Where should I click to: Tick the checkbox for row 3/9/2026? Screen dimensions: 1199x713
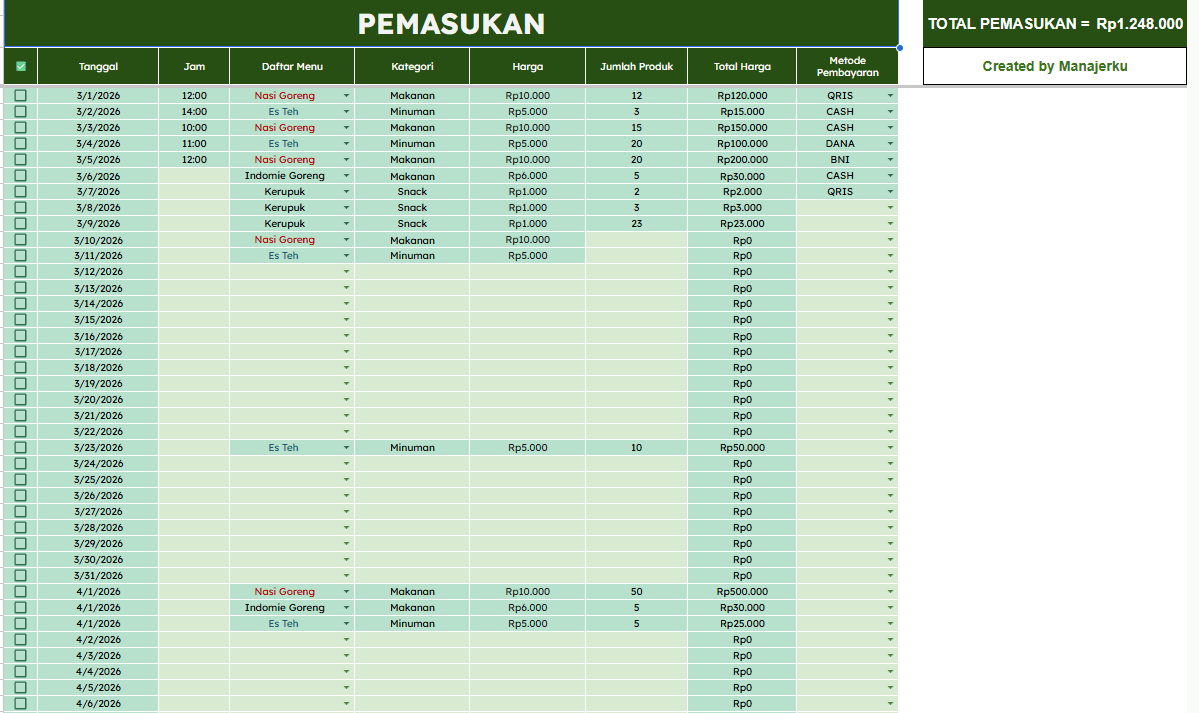pos(21,223)
